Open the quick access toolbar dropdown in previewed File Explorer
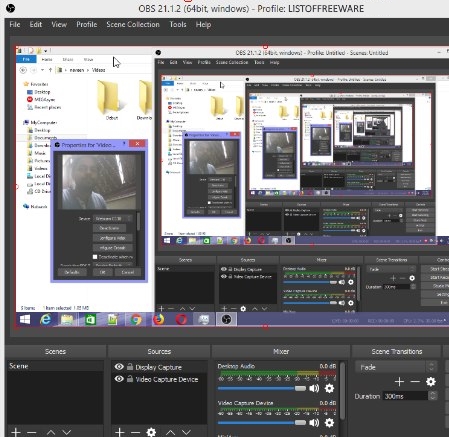This screenshot has height=437, width=449. tap(45, 51)
